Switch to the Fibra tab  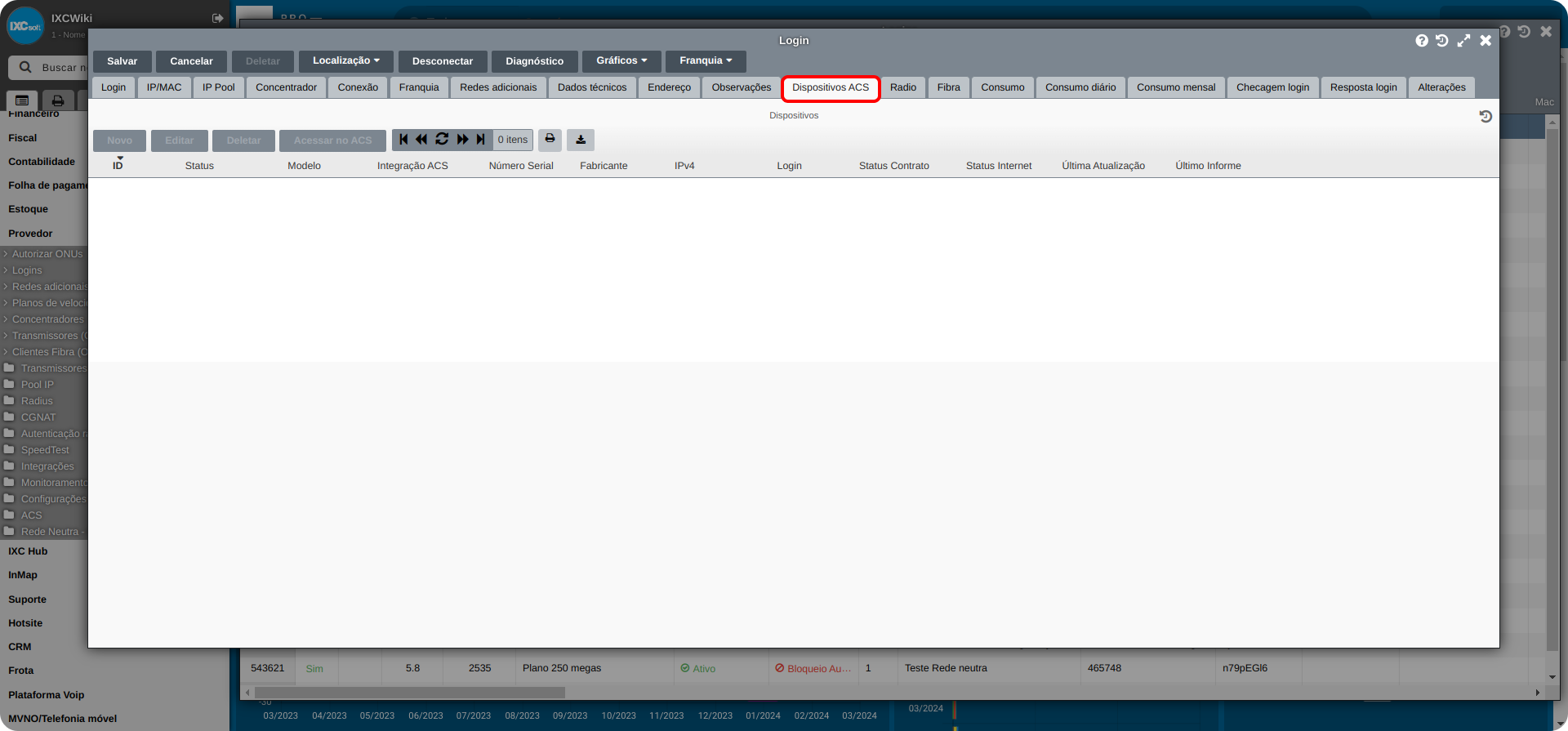point(949,87)
